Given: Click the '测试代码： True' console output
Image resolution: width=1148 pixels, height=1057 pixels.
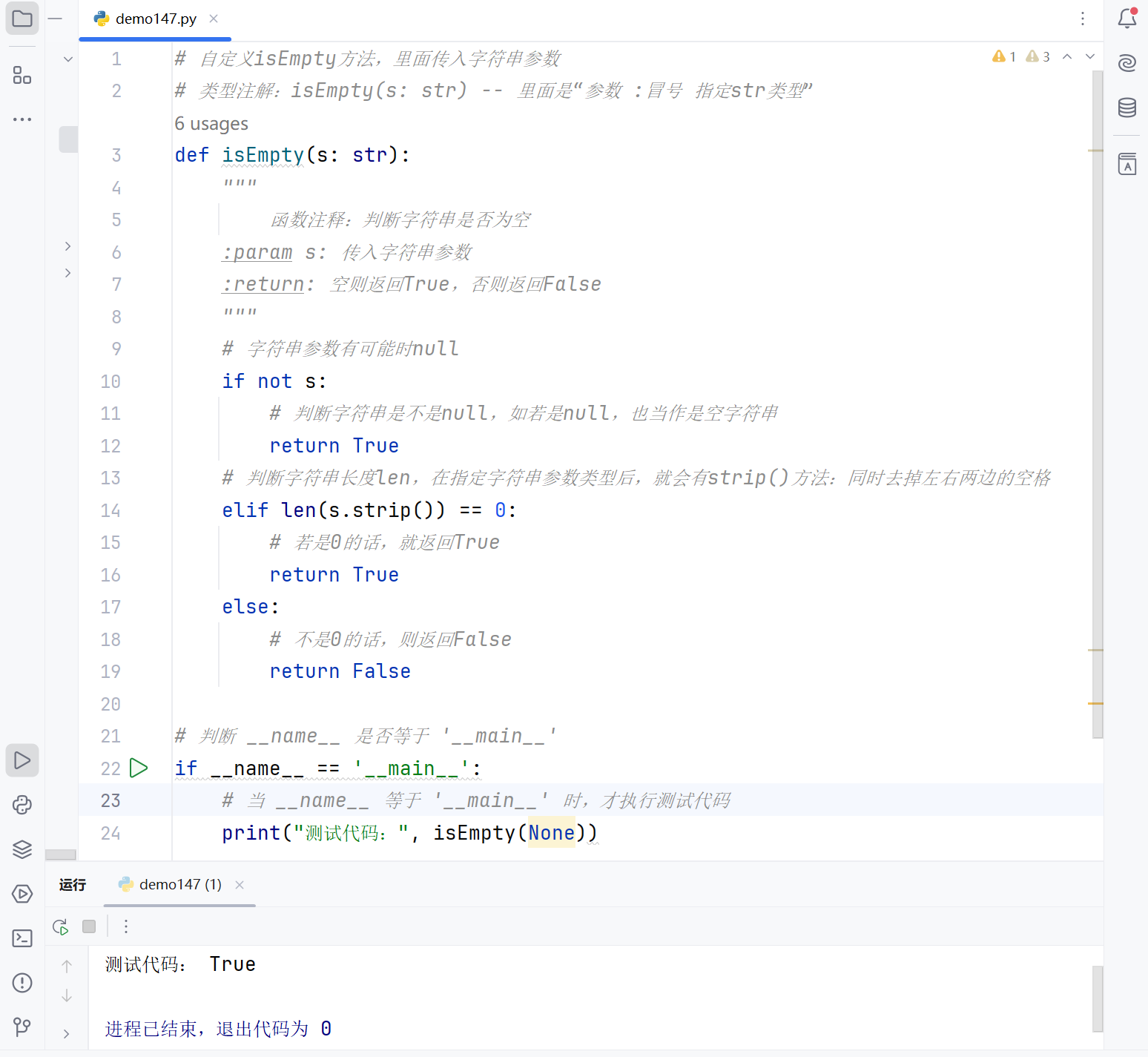Looking at the screenshot, I should [180, 964].
